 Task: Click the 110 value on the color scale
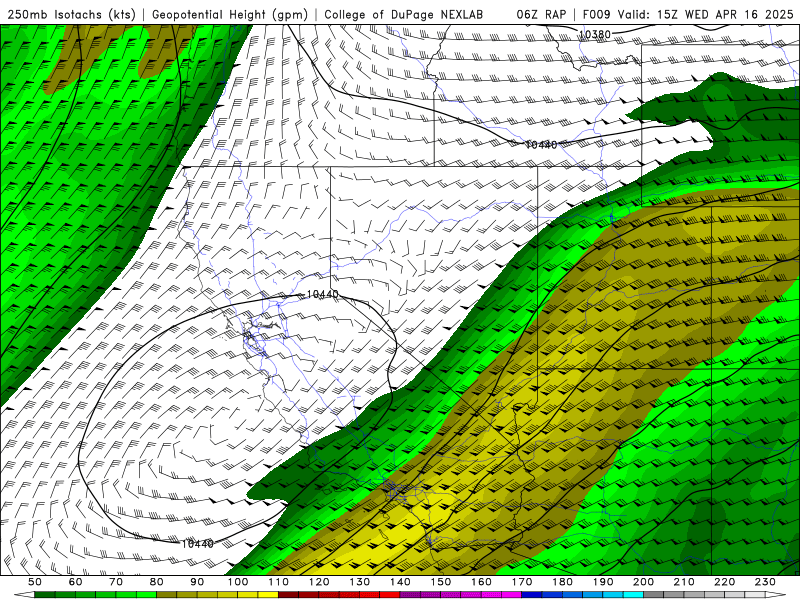pos(279,582)
